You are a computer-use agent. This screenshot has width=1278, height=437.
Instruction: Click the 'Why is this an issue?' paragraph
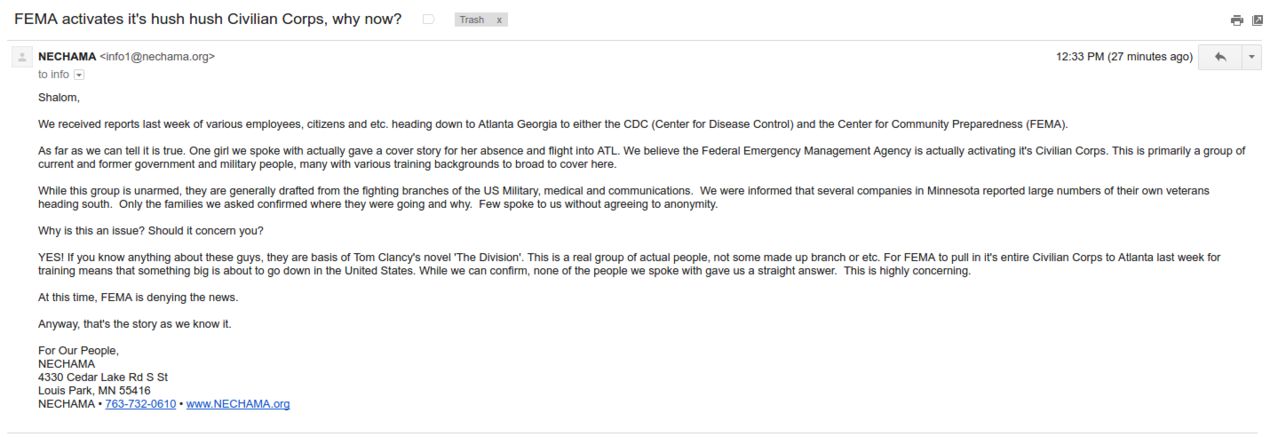tap(151, 231)
